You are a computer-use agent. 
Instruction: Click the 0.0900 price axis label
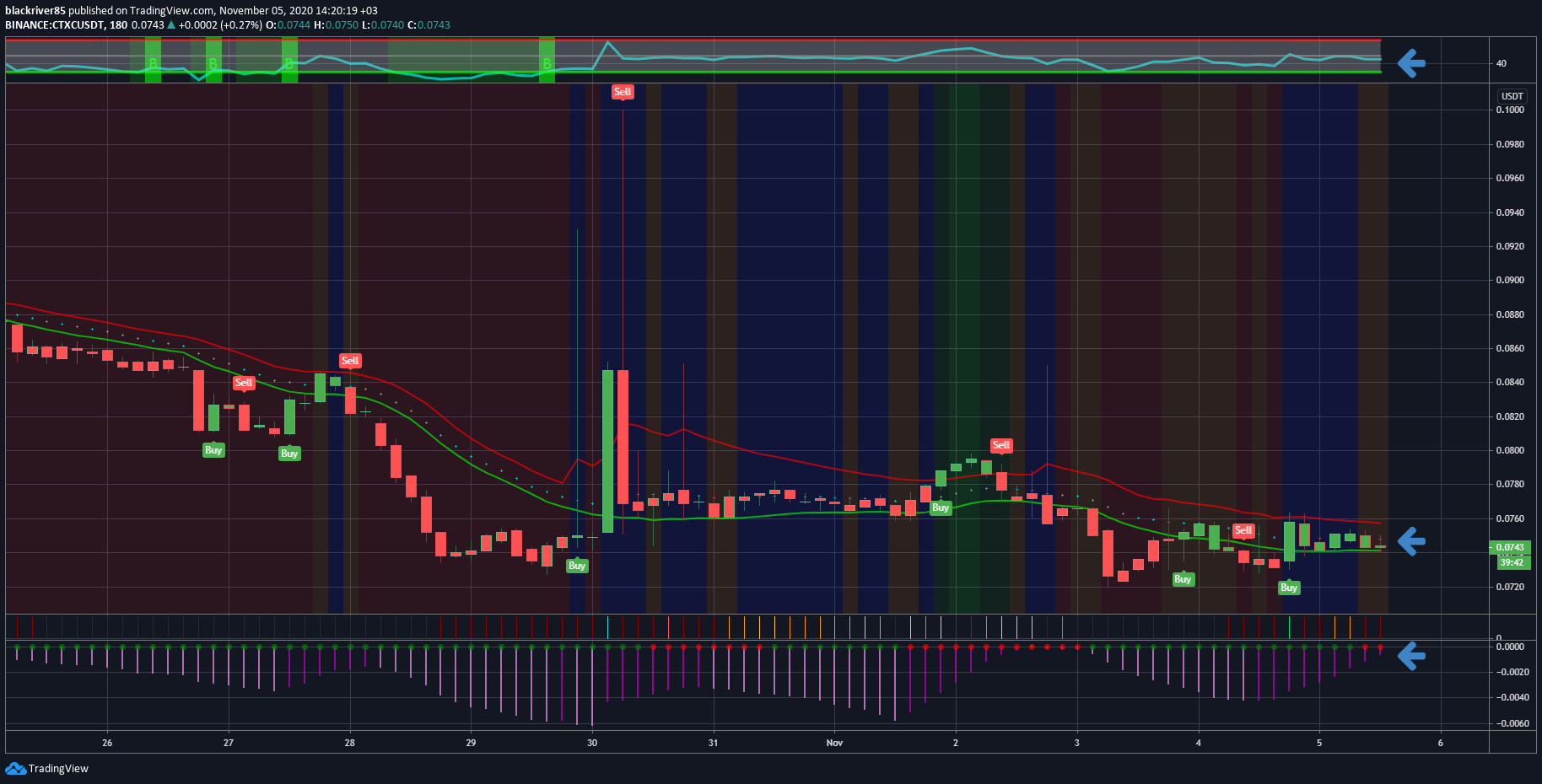tap(1511, 280)
